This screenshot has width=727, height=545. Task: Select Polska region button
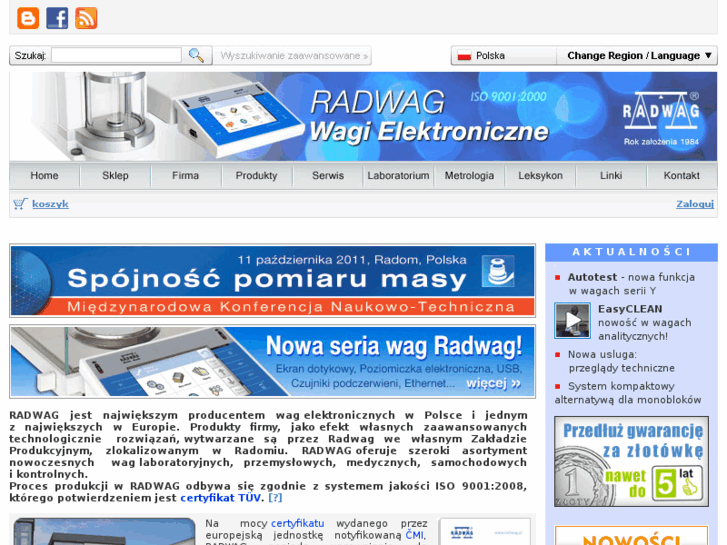point(503,56)
